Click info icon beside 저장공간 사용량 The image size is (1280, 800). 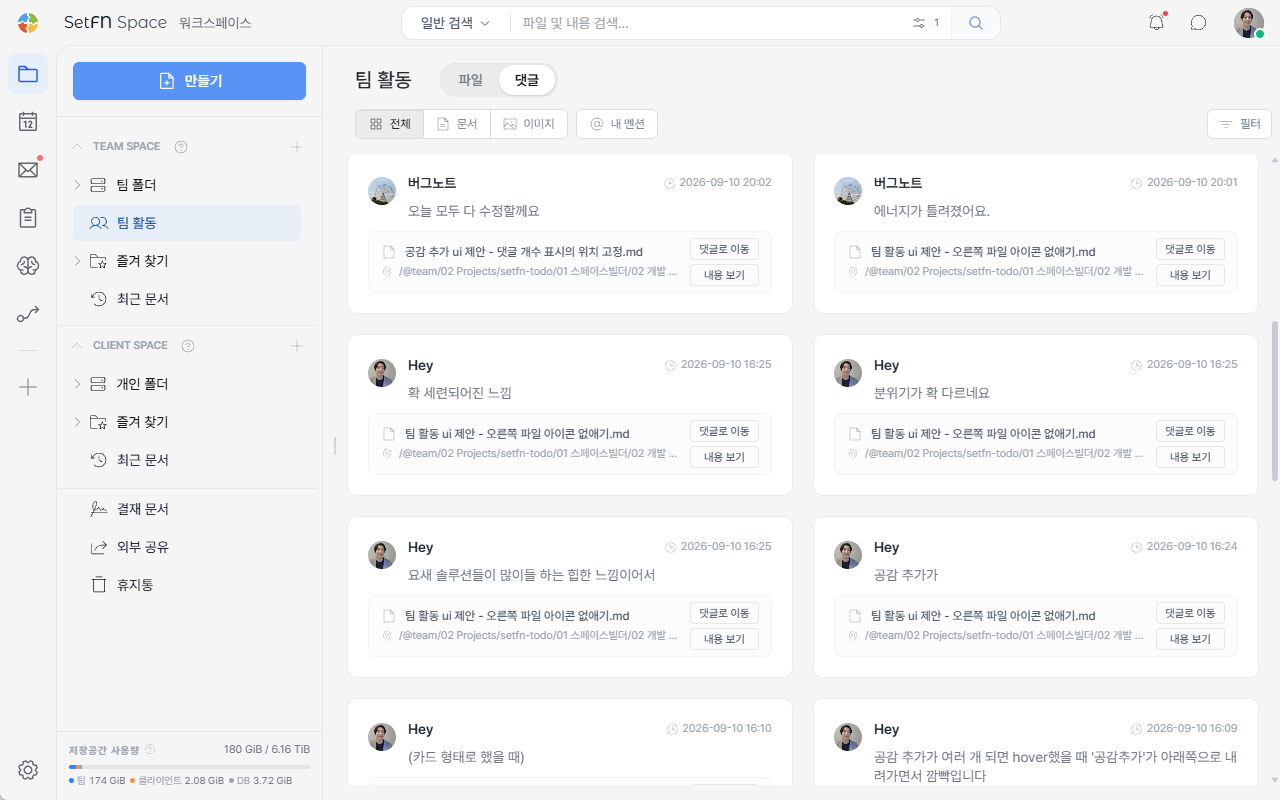click(x=150, y=749)
